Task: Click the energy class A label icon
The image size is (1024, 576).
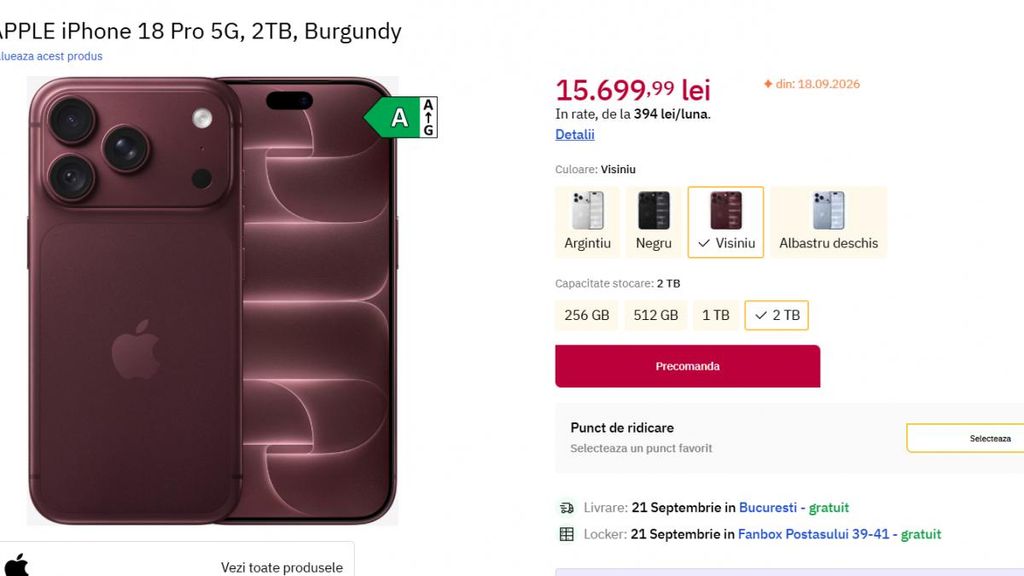Action: (401, 118)
